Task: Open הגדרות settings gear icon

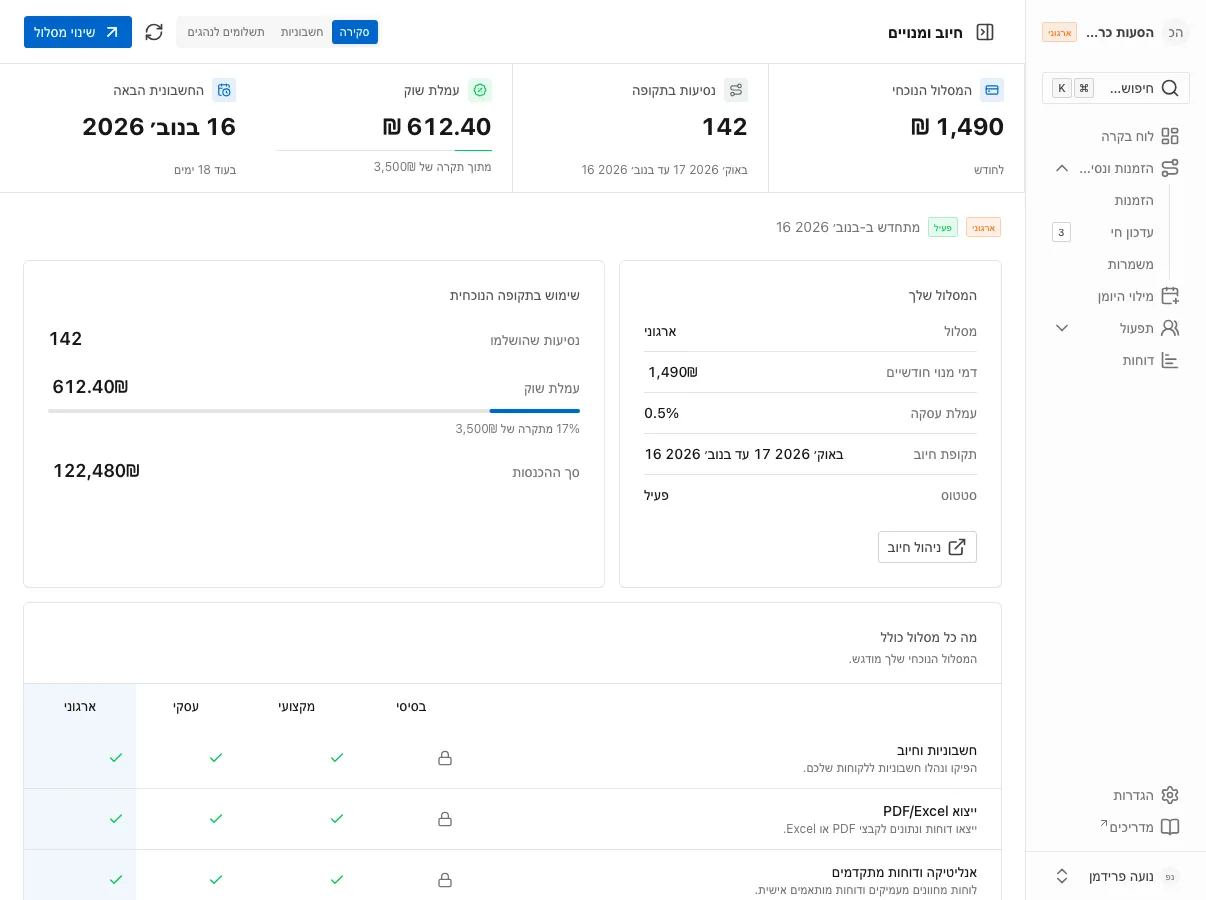Action: click(x=1170, y=795)
